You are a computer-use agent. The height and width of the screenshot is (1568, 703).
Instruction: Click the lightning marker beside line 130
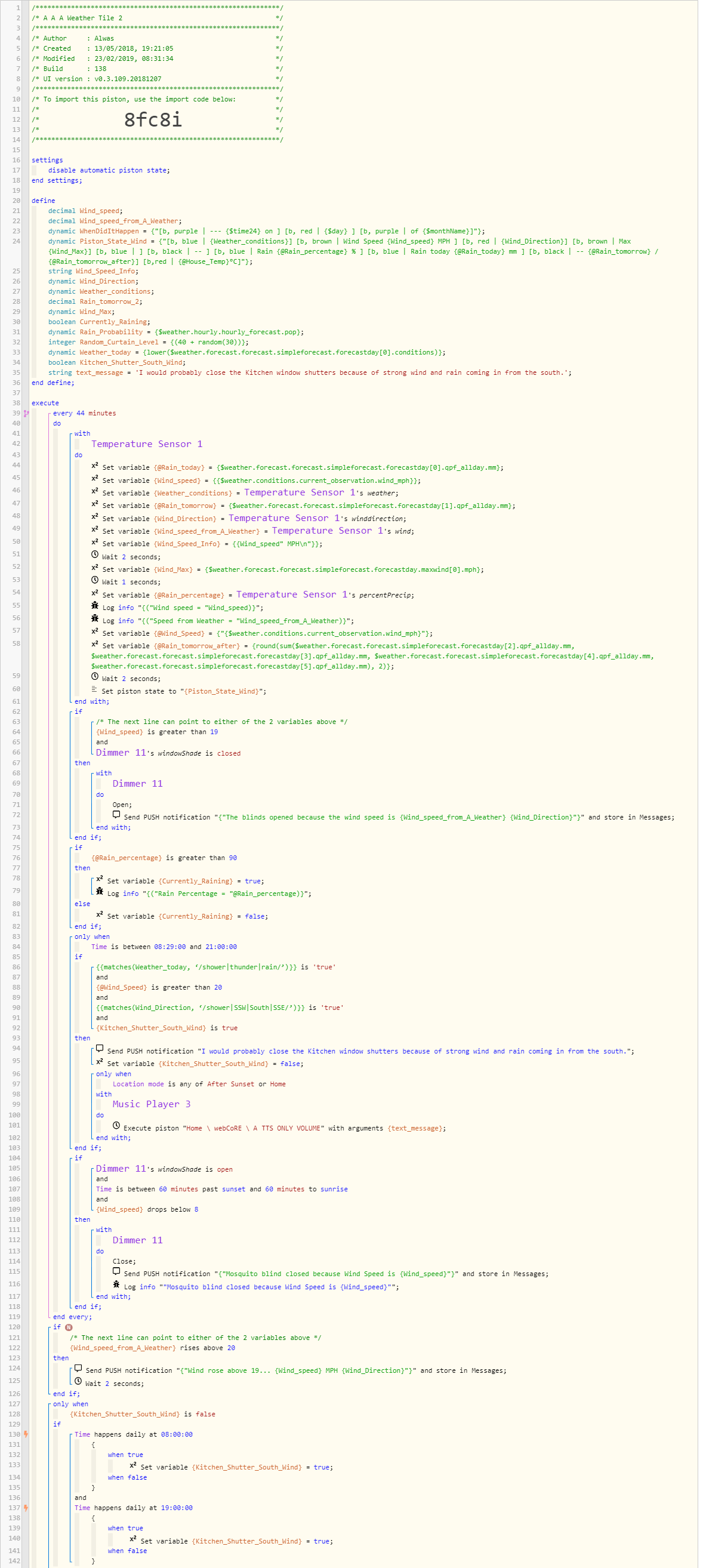point(26,1434)
